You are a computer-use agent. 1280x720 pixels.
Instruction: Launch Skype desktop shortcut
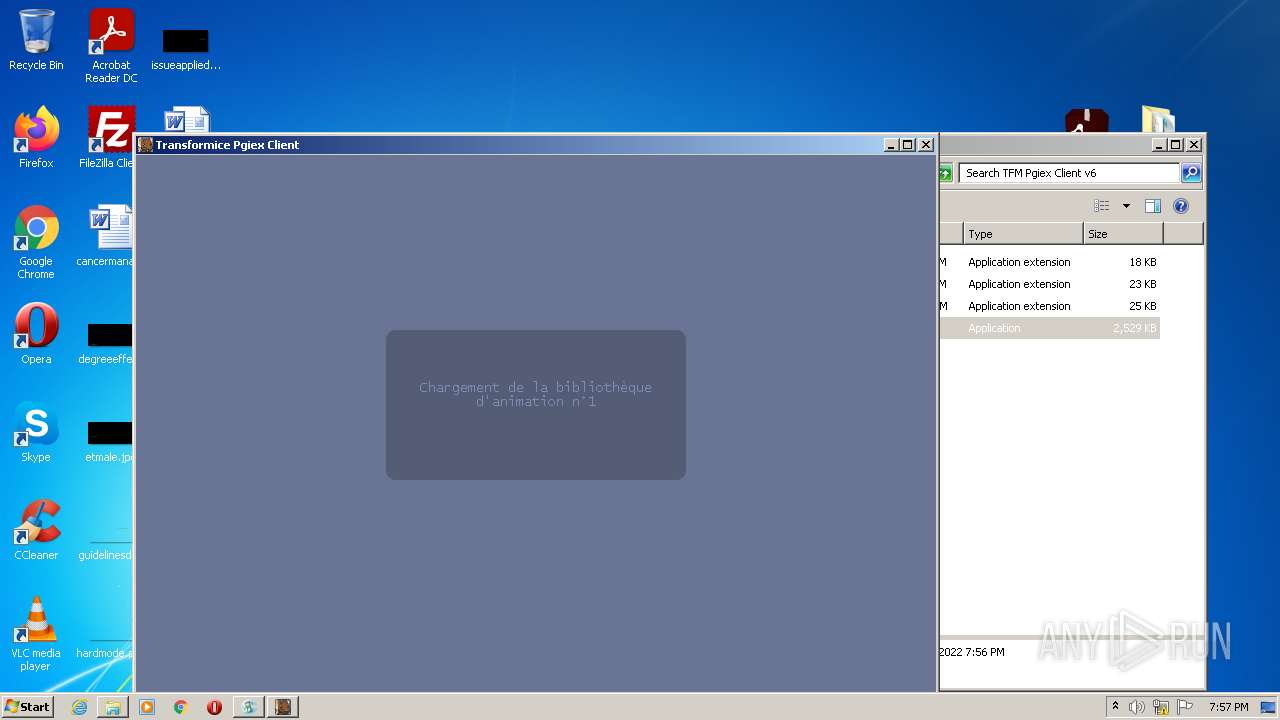36,432
